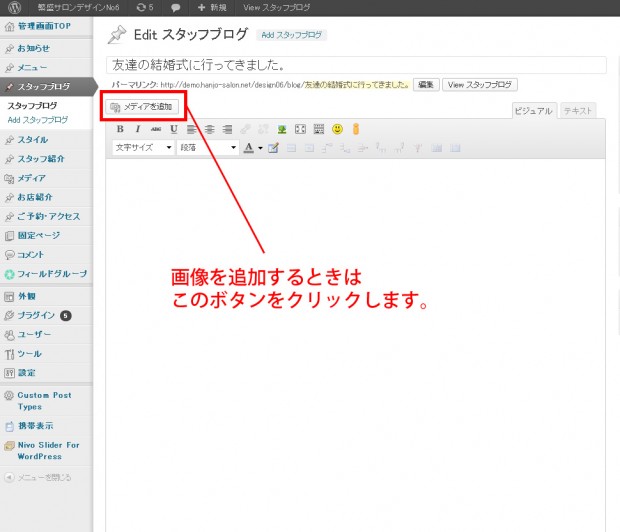Click the Add スタッフブログ link beside title

293,35
